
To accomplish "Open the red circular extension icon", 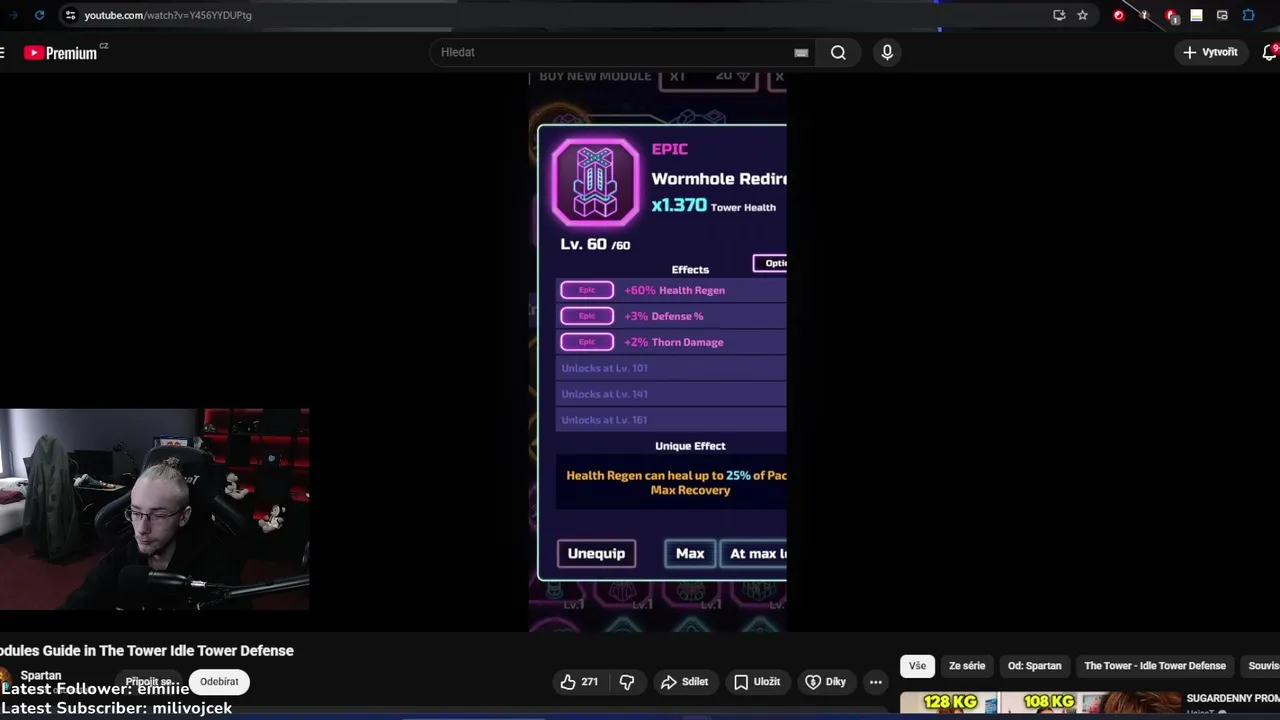I will (x=1119, y=15).
